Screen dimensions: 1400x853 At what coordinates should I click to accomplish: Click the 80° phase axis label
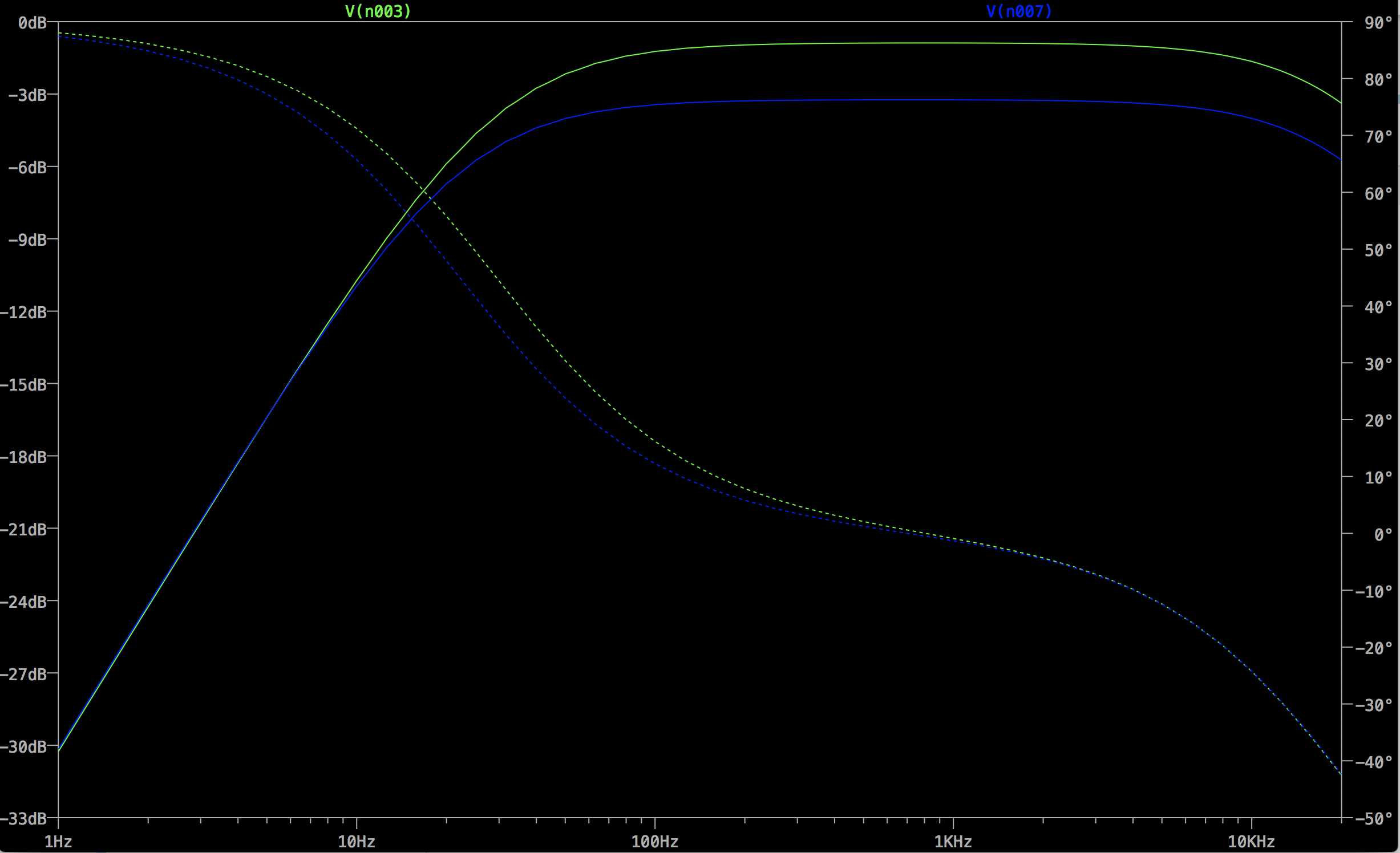(1378, 80)
